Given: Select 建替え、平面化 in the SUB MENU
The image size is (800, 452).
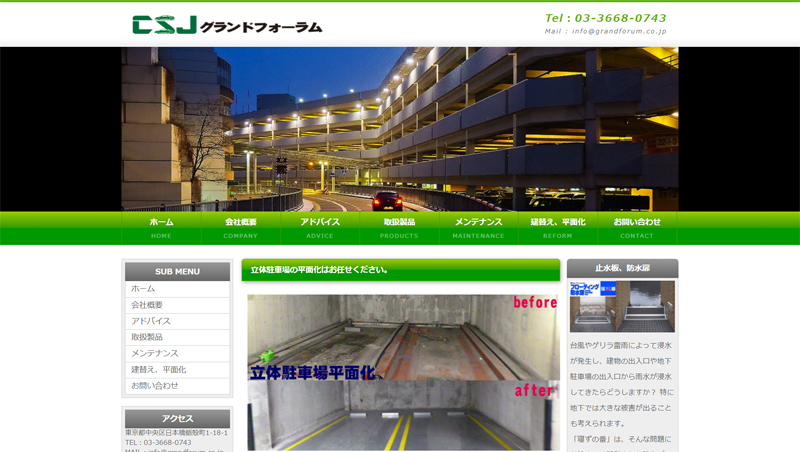Looking at the screenshot, I should [178, 369].
